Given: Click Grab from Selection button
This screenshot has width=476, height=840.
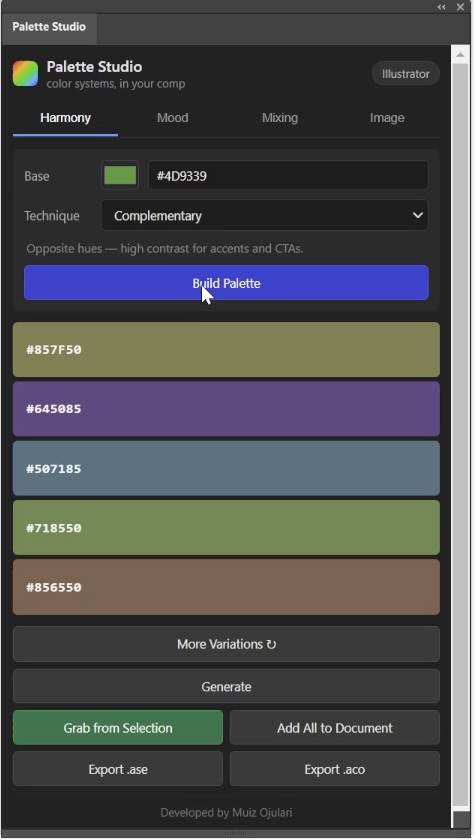Looking at the screenshot, I should [x=118, y=728].
